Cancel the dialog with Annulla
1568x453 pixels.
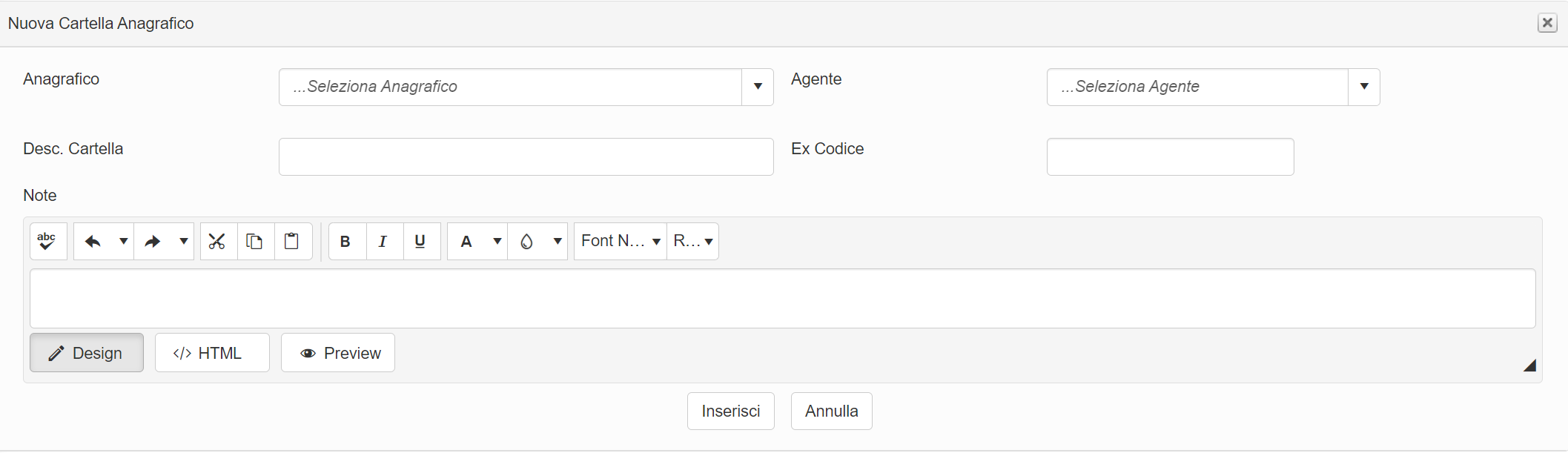pos(831,411)
